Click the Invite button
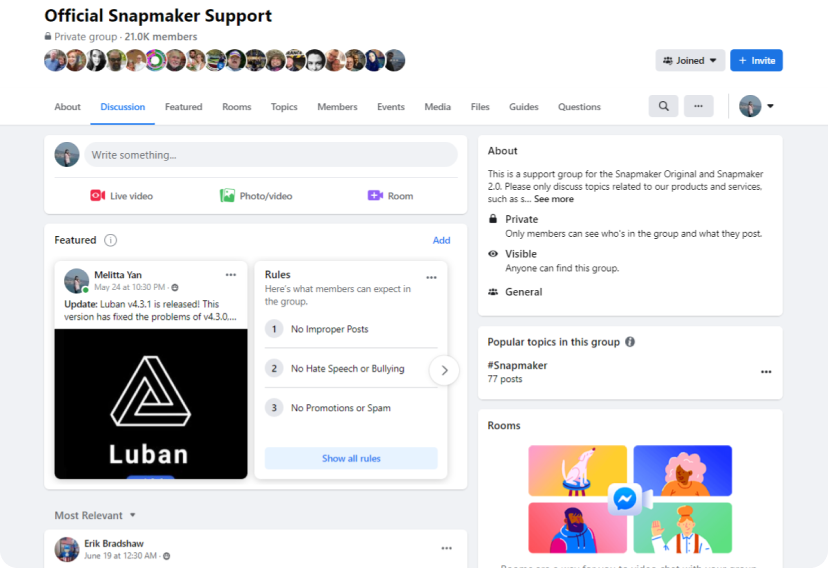 (756, 60)
